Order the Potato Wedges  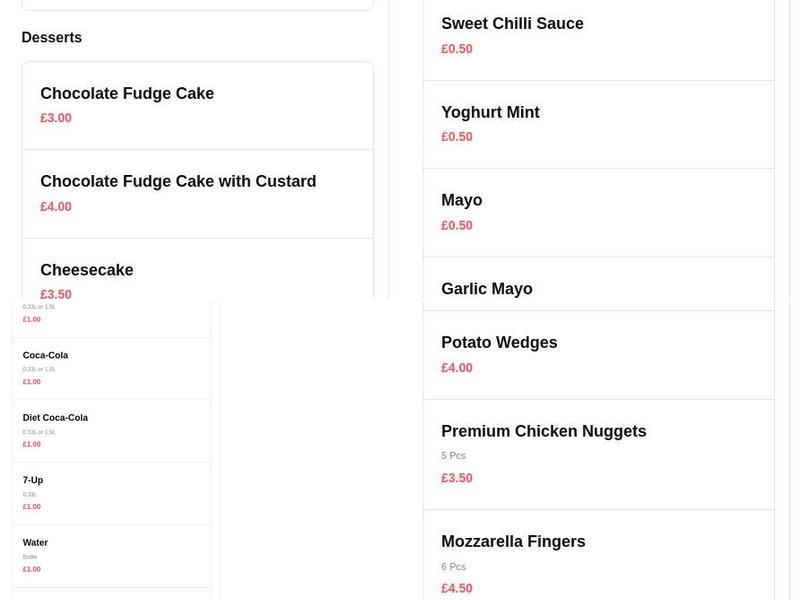pos(499,342)
